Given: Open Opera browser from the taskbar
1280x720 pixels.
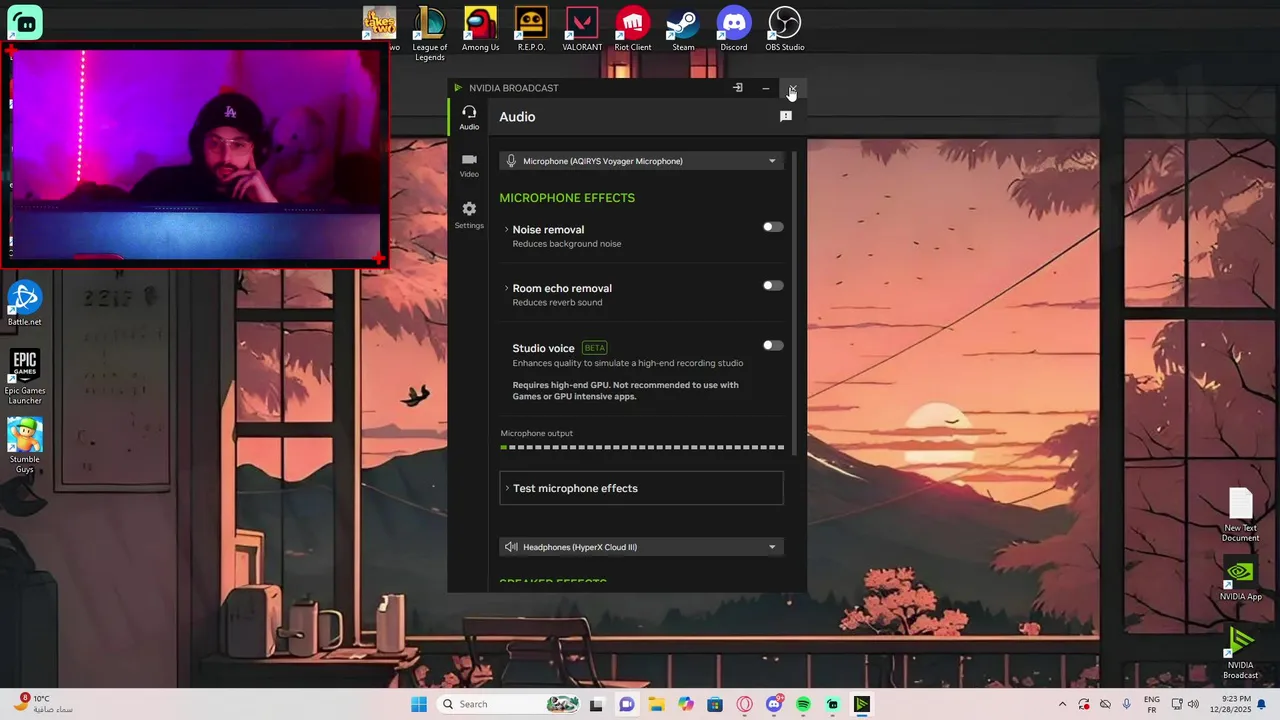Looking at the screenshot, I should (744, 704).
